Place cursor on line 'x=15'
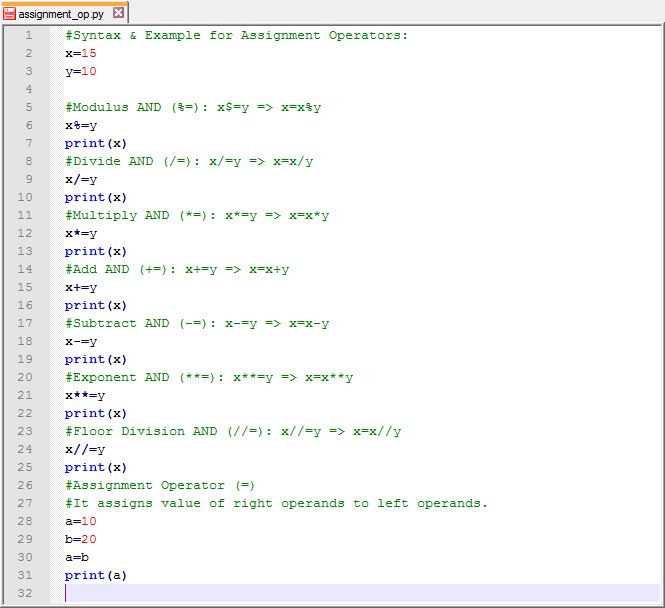This screenshot has height=608, width=665. [81, 53]
